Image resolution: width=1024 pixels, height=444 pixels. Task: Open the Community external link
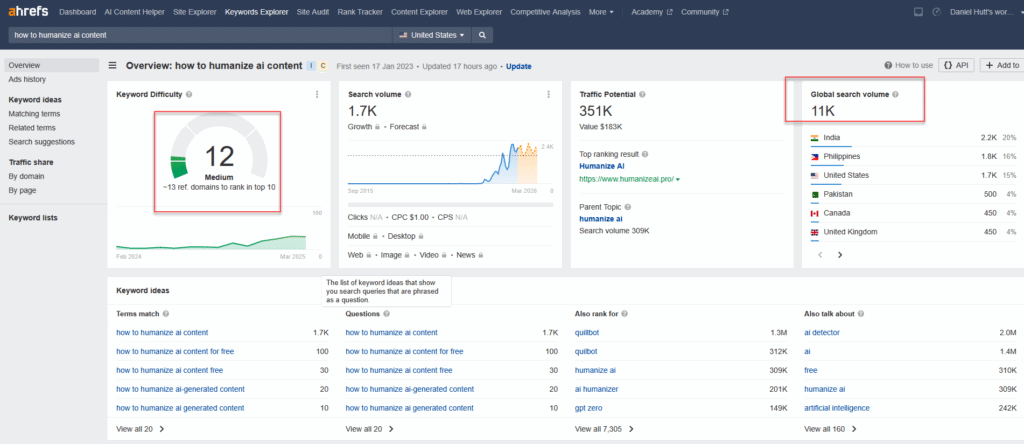(x=705, y=12)
